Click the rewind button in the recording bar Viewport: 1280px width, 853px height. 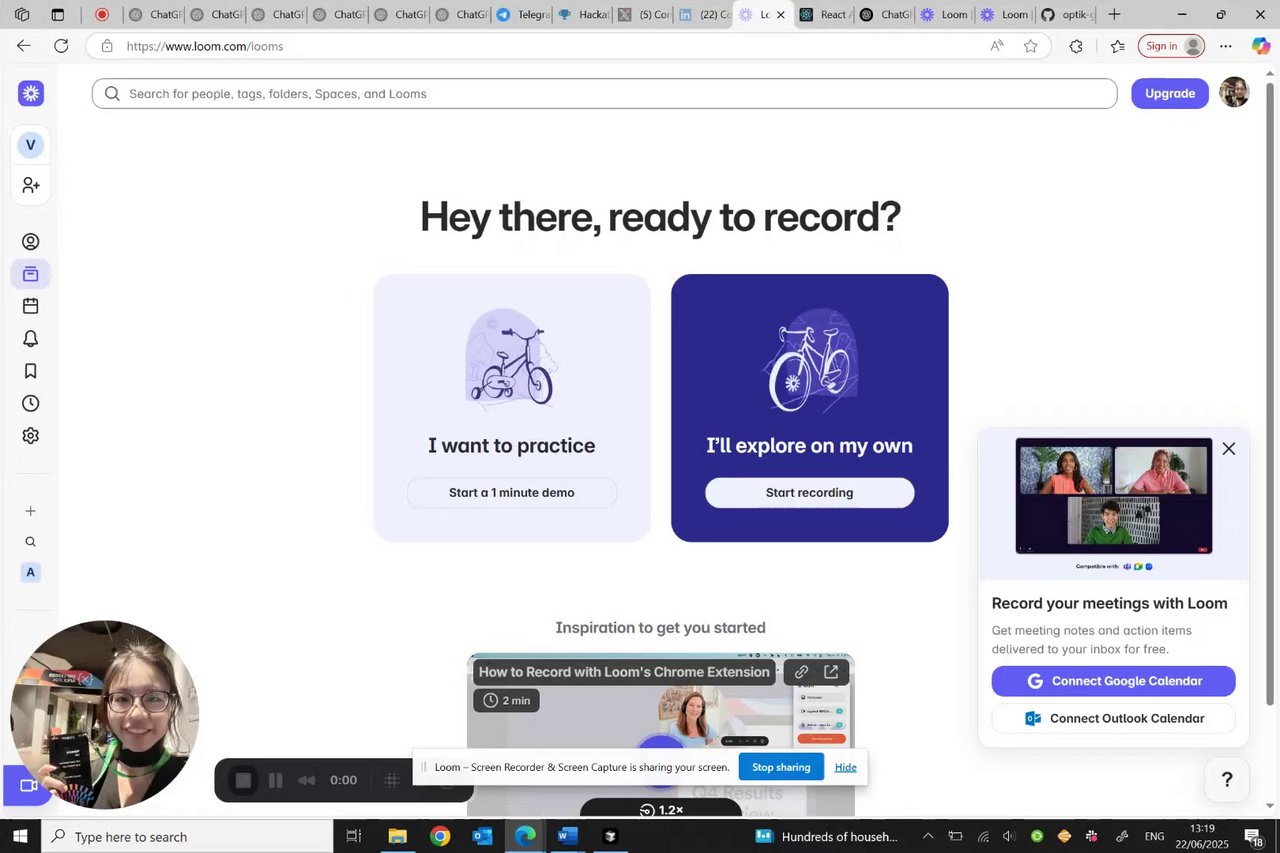(307, 780)
